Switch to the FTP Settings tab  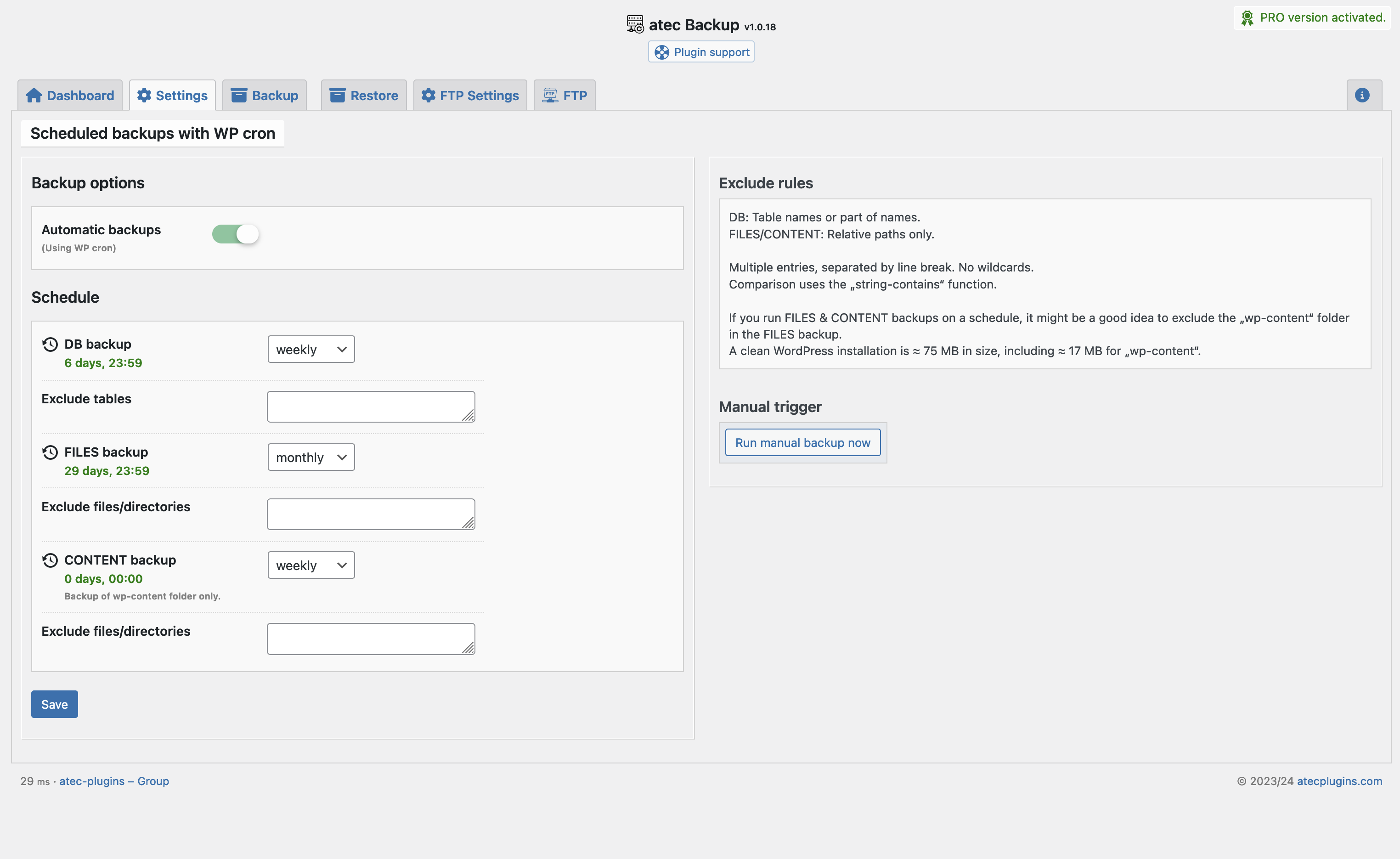pyautogui.click(x=470, y=96)
